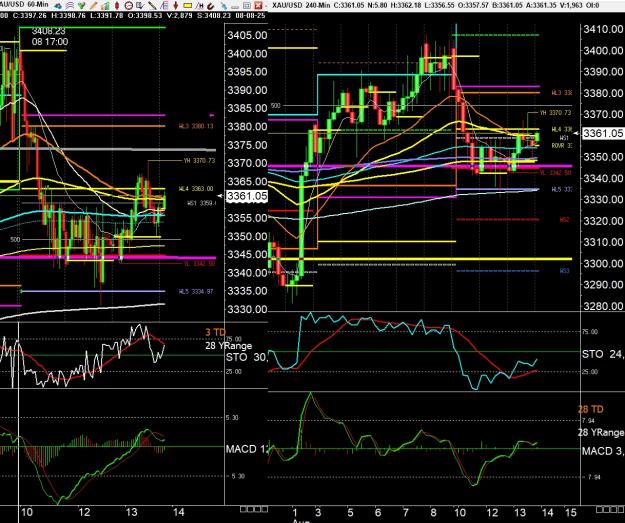Open the checklist properties icon

click(x=140, y=6)
